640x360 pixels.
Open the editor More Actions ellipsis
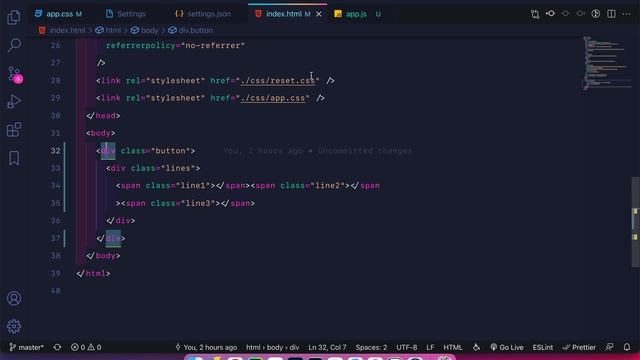pos(626,14)
